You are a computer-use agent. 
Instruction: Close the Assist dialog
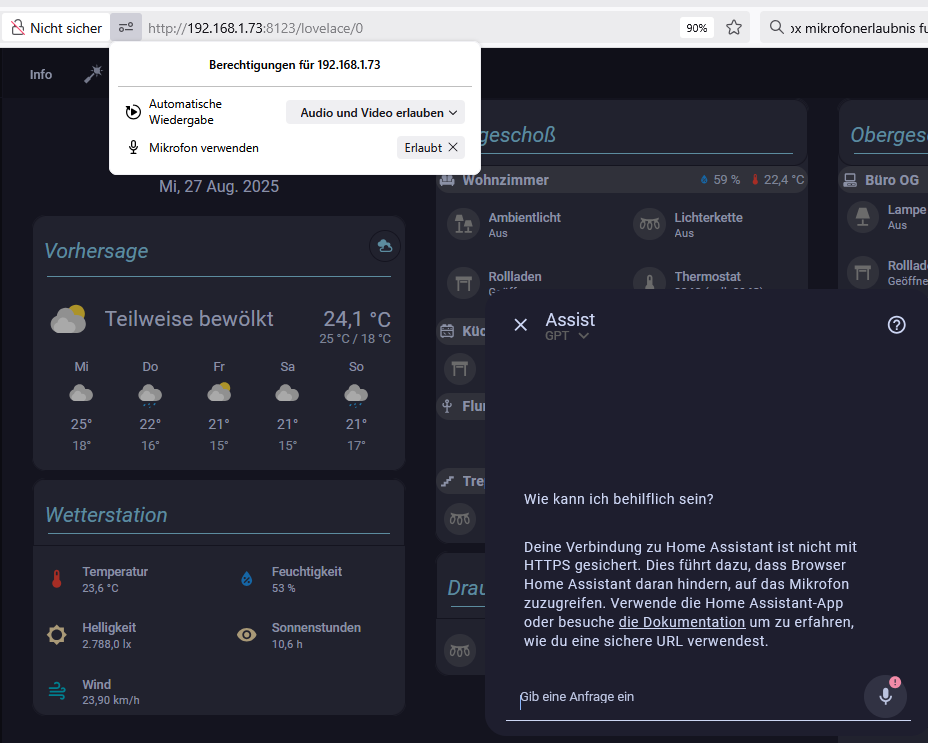point(520,324)
